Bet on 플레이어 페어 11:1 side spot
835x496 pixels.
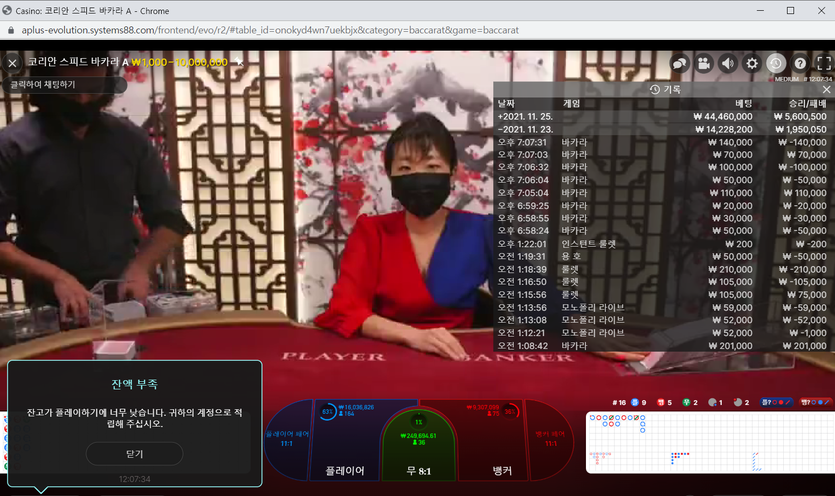(x=287, y=439)
